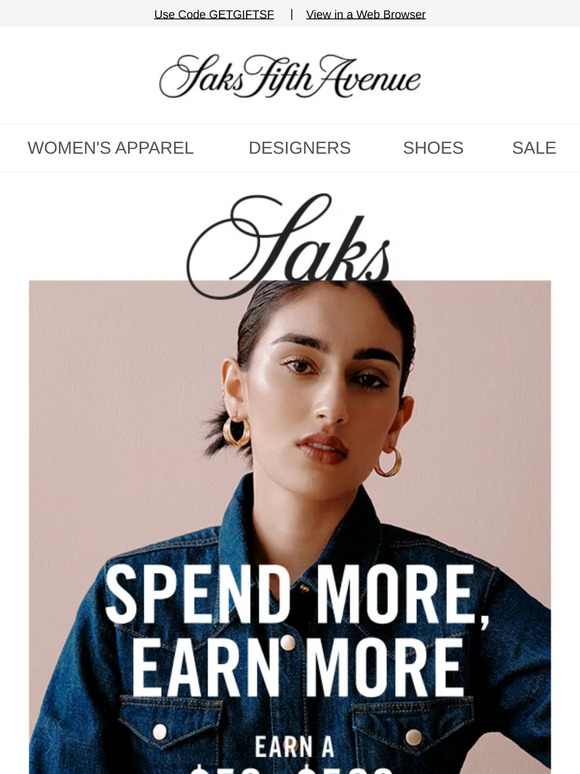This screenshot has width=580, height=774.
Task: Go to the Designers navigation item
Action: point(300,148)
